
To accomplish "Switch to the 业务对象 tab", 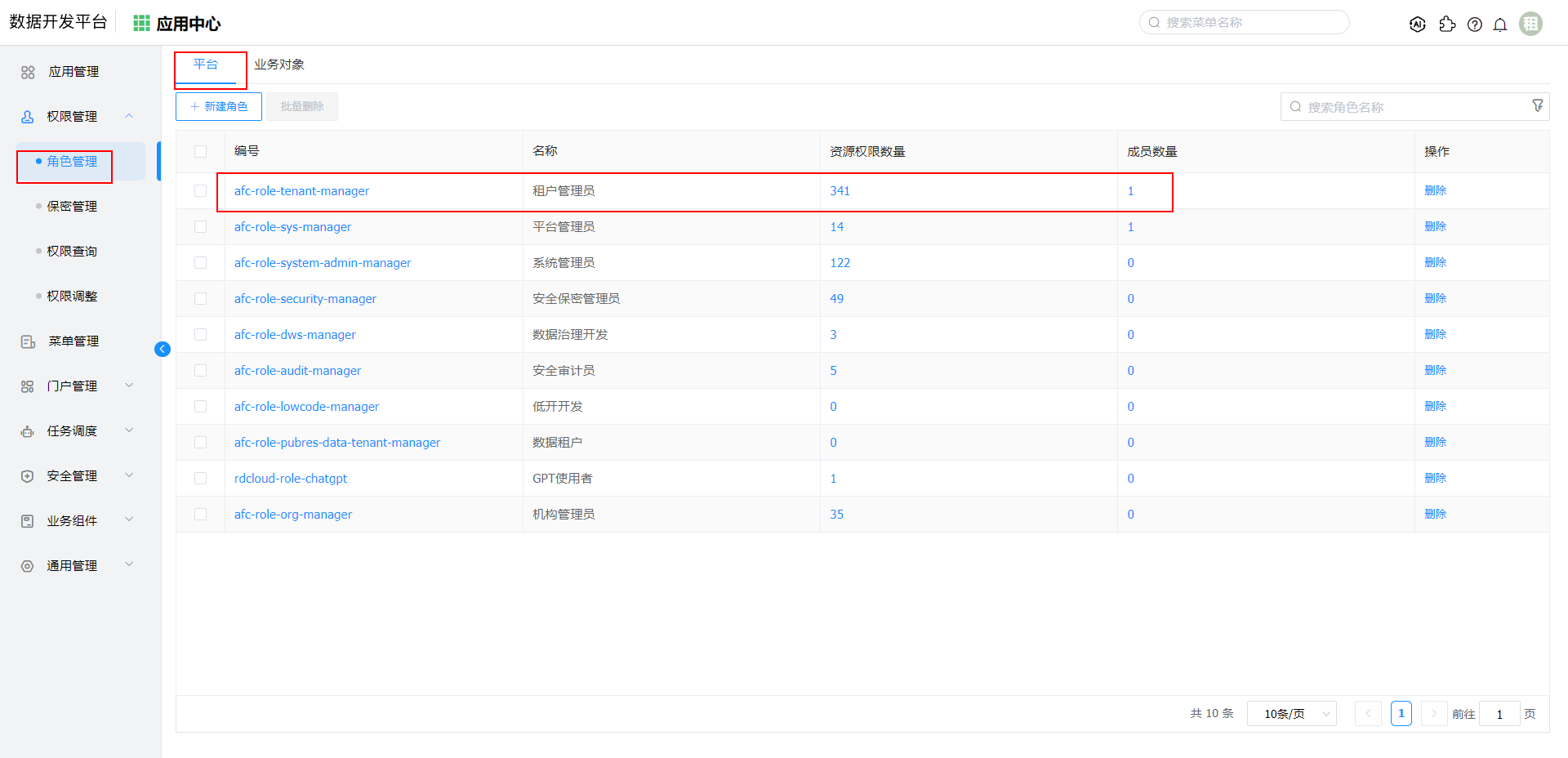I will pos(279,65).
